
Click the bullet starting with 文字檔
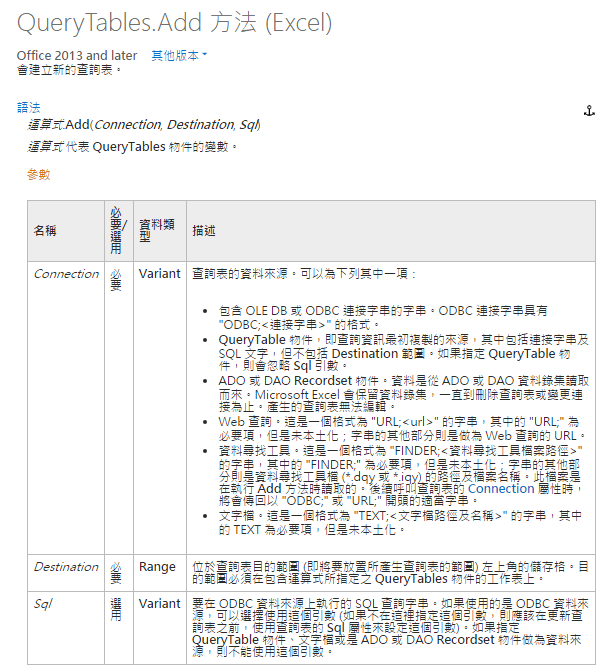(x=400, y=523)
